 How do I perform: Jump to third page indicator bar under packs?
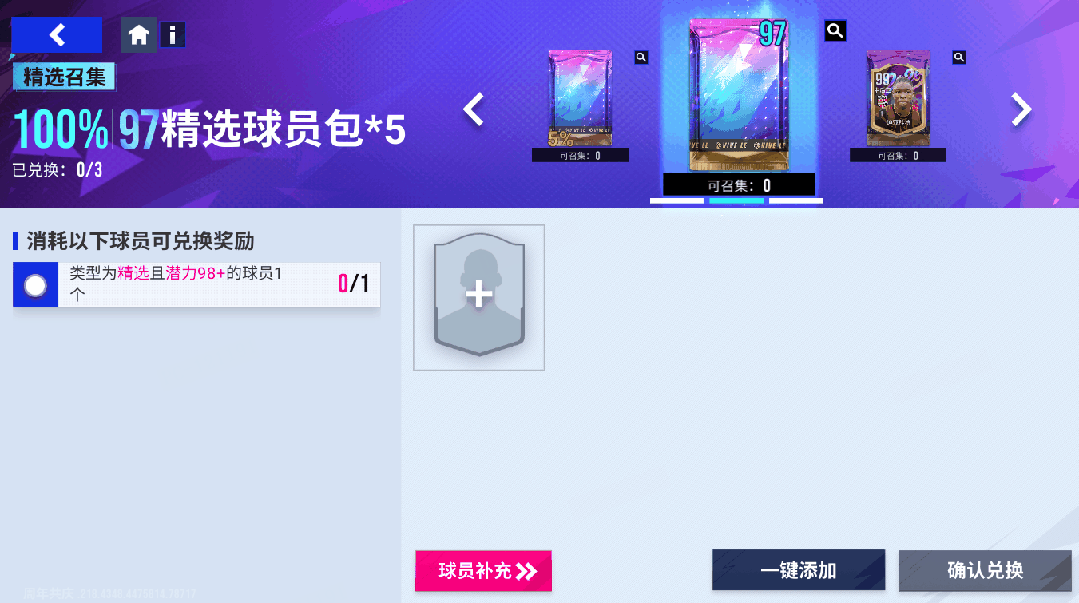(795, 201)
